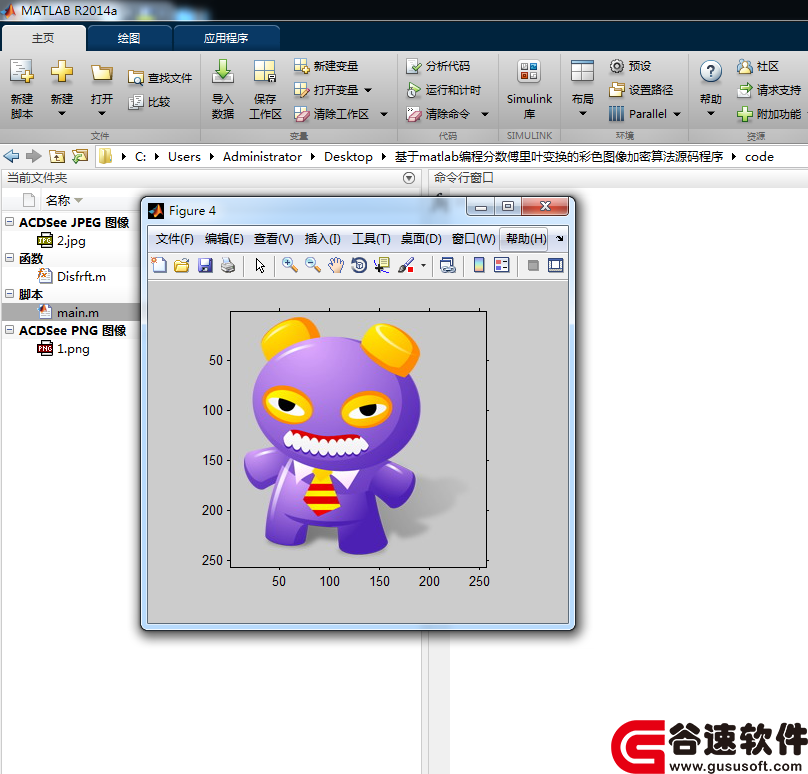Open 查看(V) menu in Figure 4
Image resolution: width=808 pixels, height=774 pixels.
click(274, 239)
